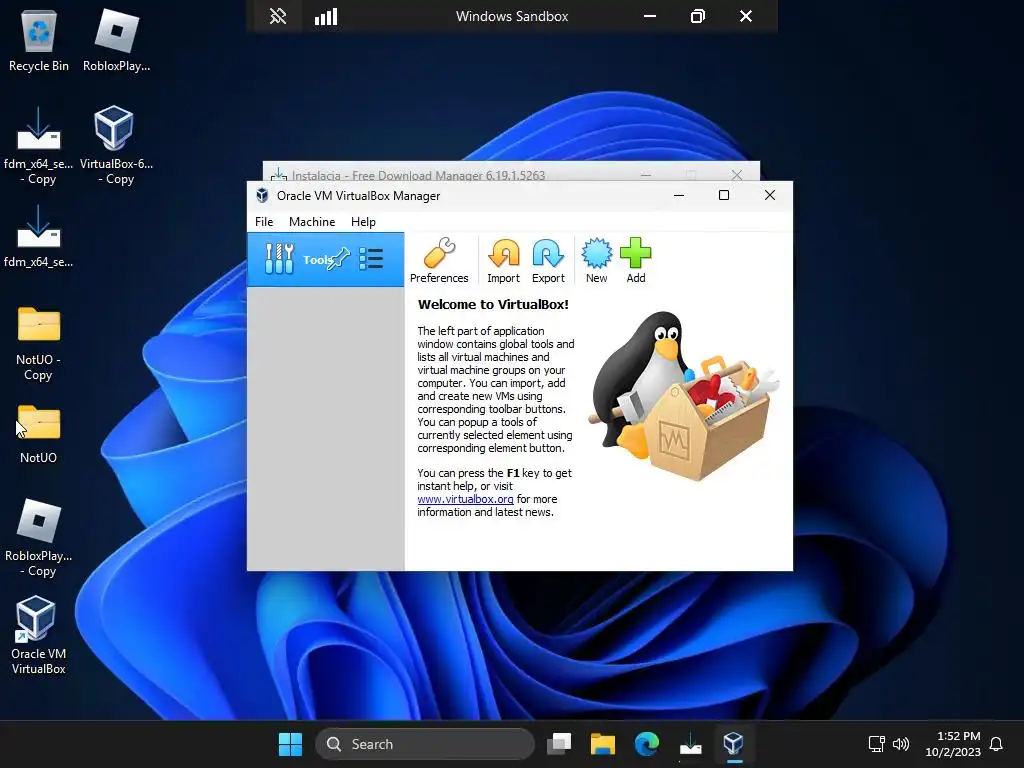Maximize the VirtualBox Manager window
Screen dimensions: 1024x768
pyautogui.click(x=724, y=195)
